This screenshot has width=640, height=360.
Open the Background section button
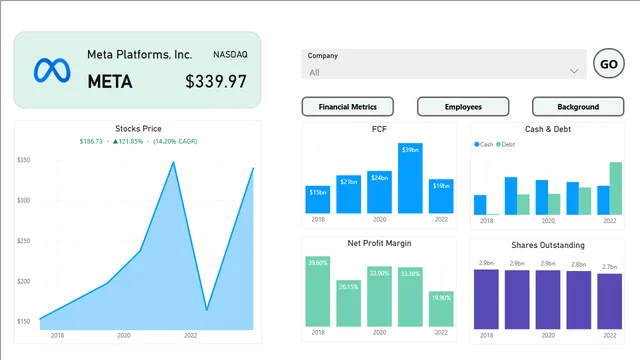tap(578, 107)
